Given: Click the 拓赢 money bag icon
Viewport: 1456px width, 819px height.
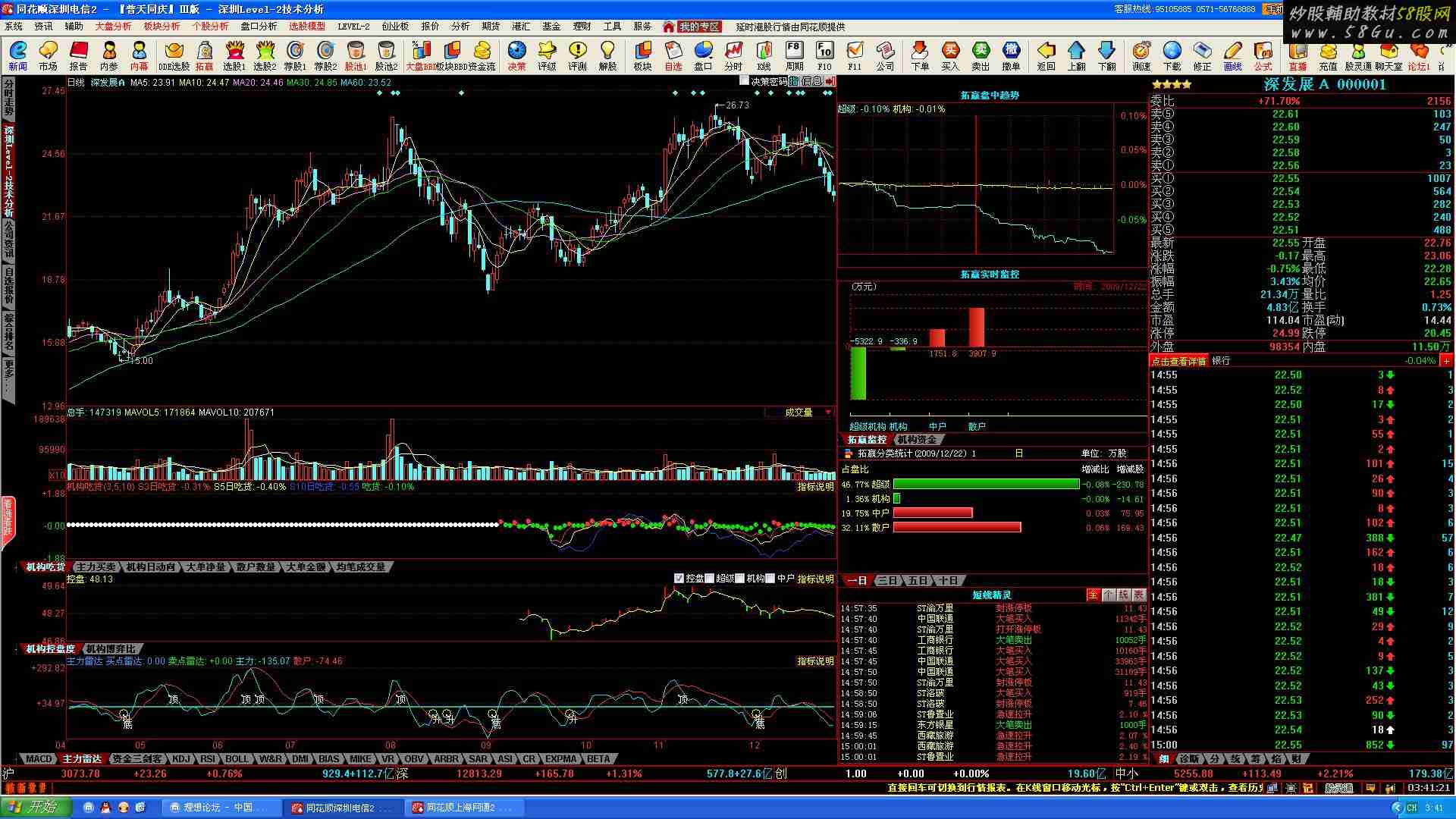Looking at the screenshot, I should (x=205, y=56).
